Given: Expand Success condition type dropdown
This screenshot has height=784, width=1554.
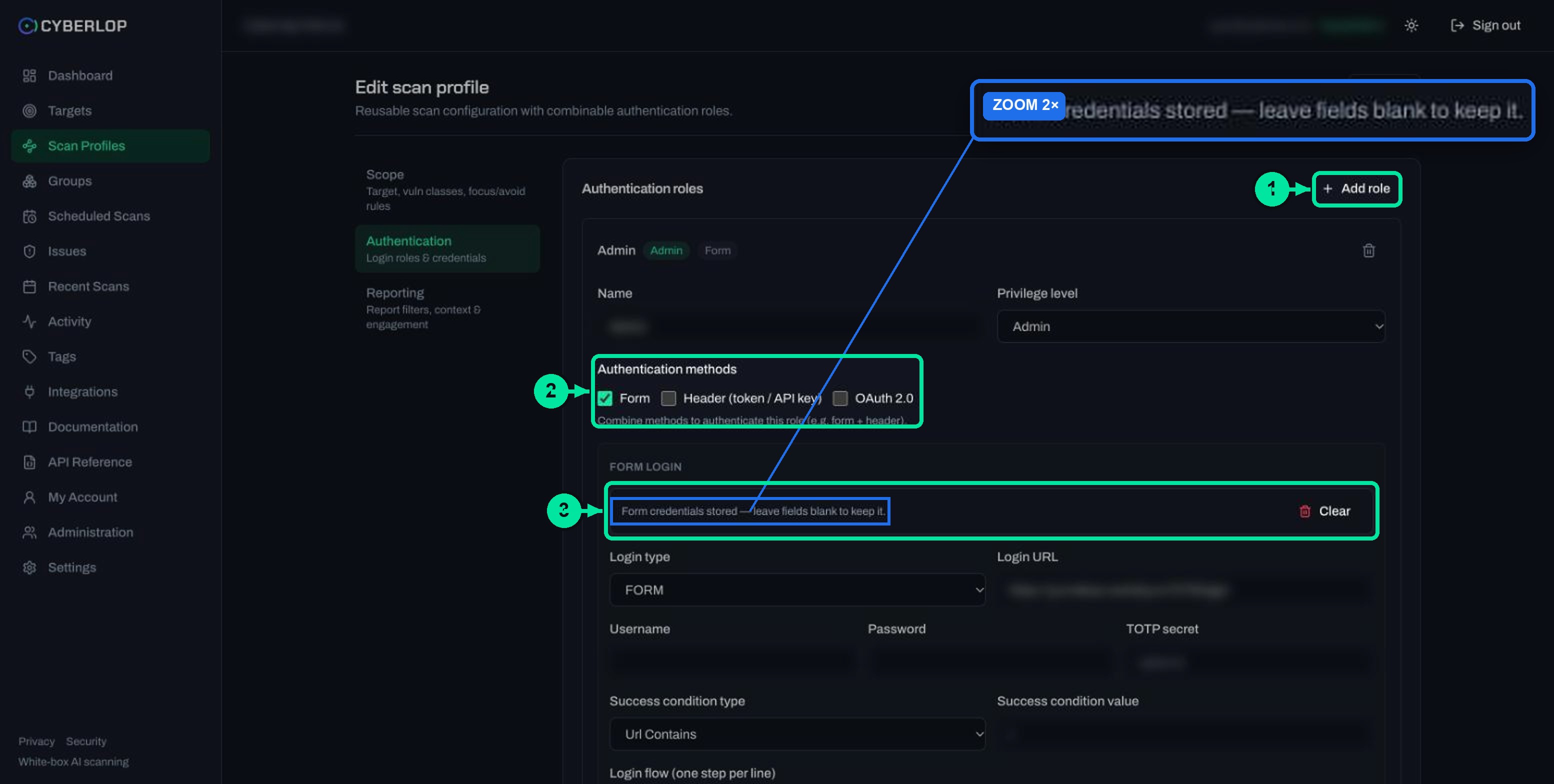Looking at the screenshot, I should point(797,734).
